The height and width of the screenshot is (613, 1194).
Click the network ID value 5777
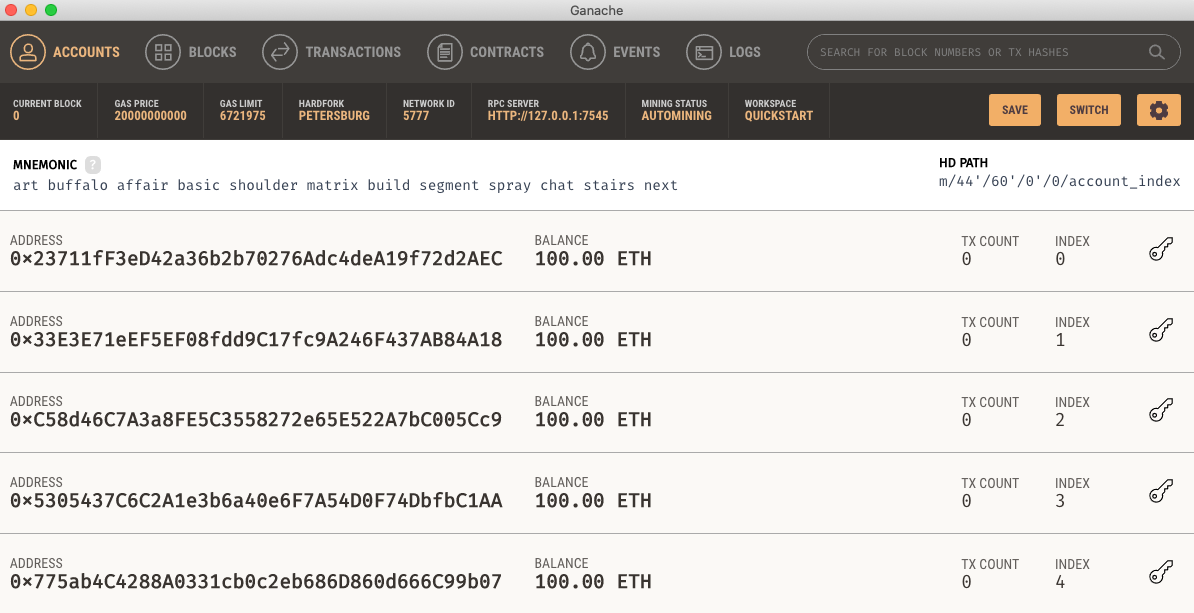point(416,116)
